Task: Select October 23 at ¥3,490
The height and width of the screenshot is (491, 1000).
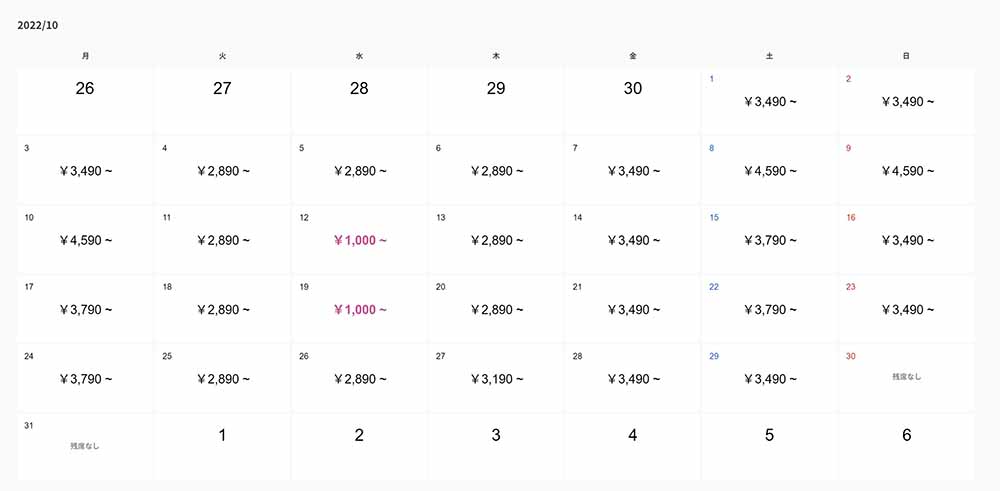Action: point(906,310)
